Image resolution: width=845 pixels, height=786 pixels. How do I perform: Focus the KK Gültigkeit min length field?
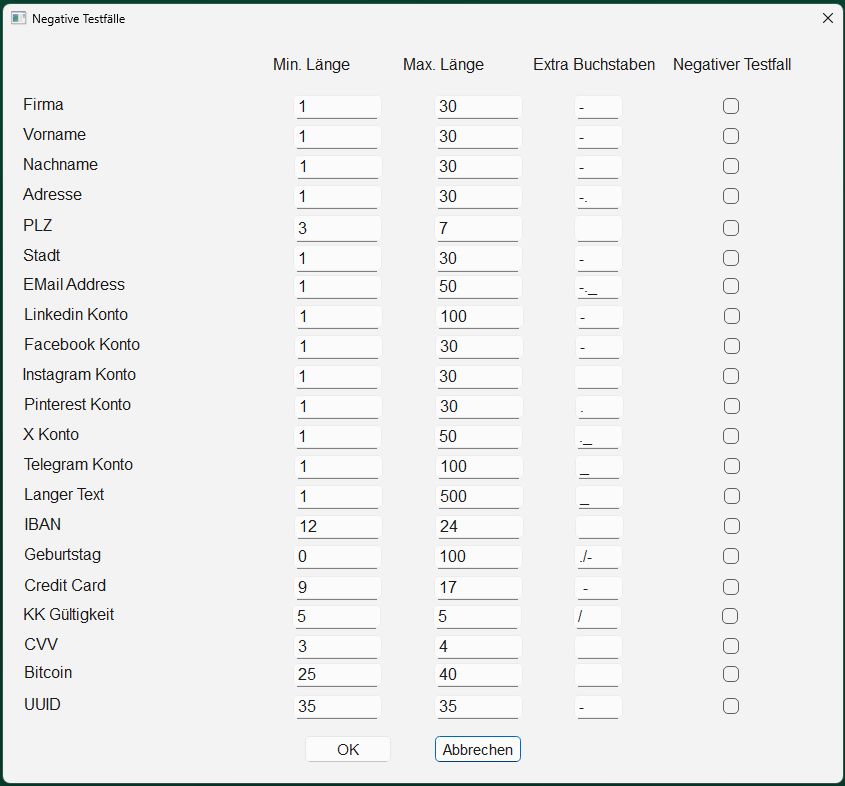(x=336, y=617)
